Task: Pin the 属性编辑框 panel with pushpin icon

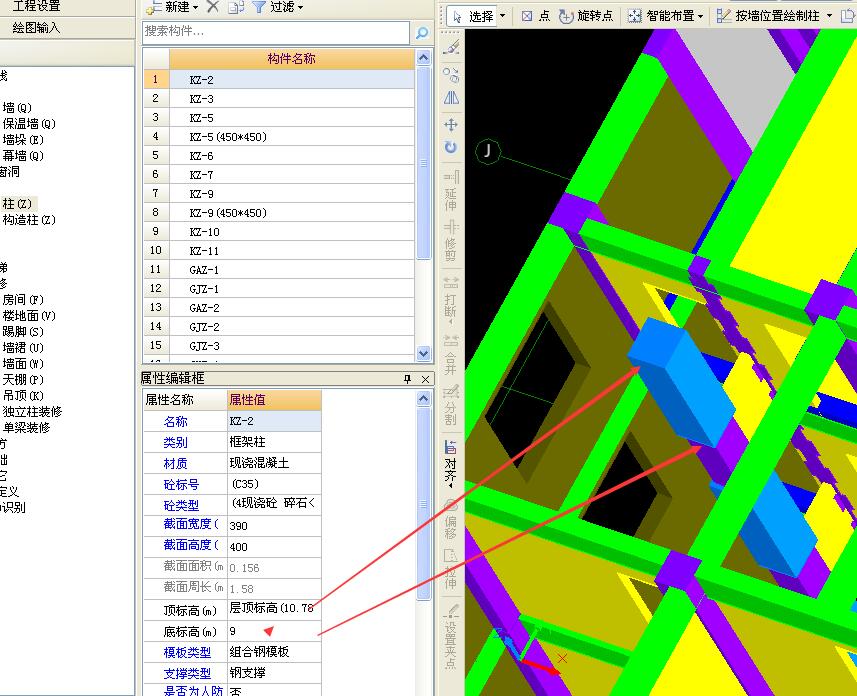Action: tap(407, 379)
